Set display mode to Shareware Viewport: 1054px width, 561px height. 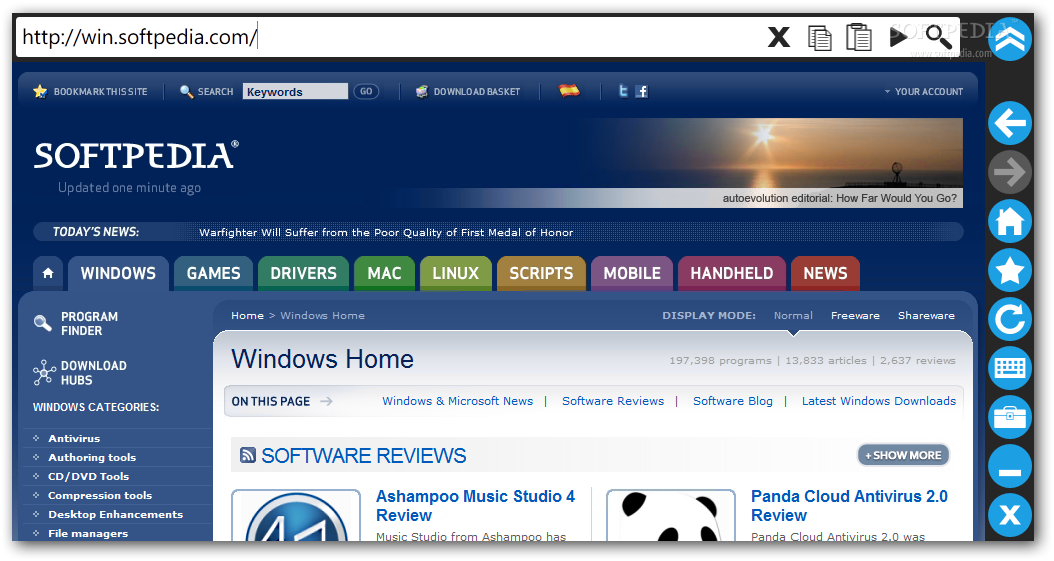pos(926,316)
